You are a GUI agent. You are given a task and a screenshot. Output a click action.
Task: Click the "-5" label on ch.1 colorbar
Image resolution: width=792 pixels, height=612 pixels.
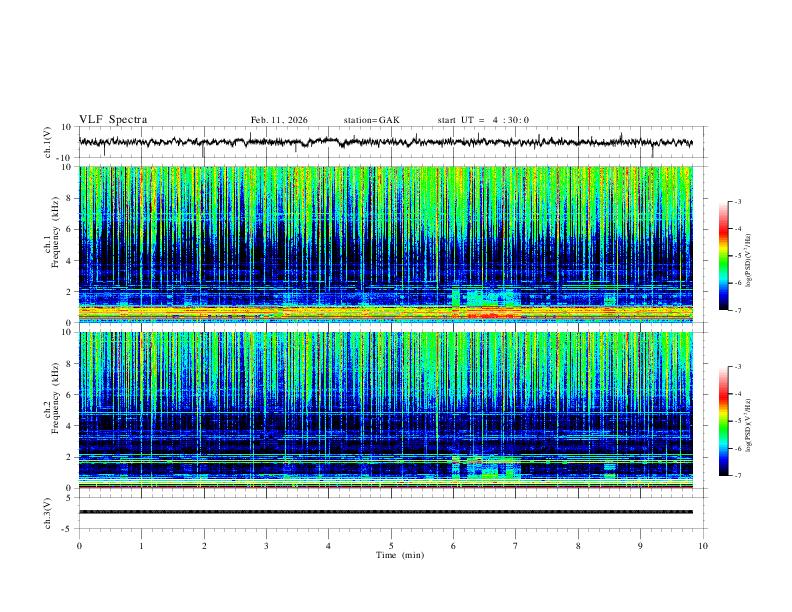click(738, 256)
